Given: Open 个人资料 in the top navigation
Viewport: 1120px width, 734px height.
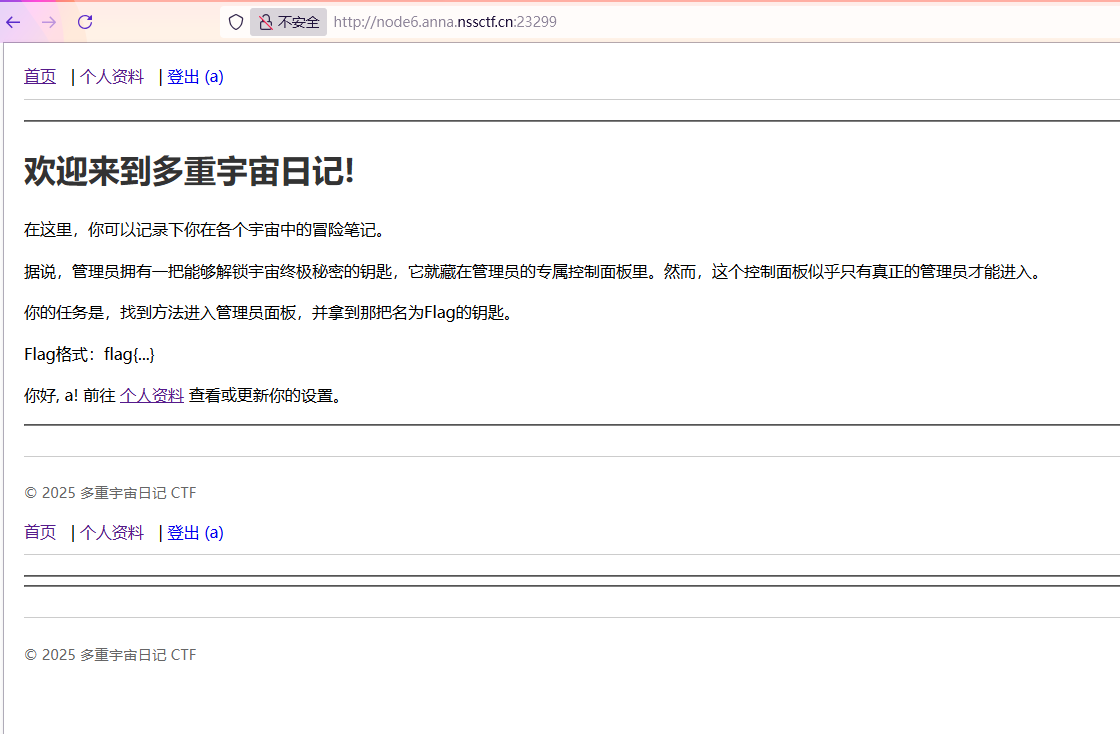Looking at the screenshot, I should point(112,77).
